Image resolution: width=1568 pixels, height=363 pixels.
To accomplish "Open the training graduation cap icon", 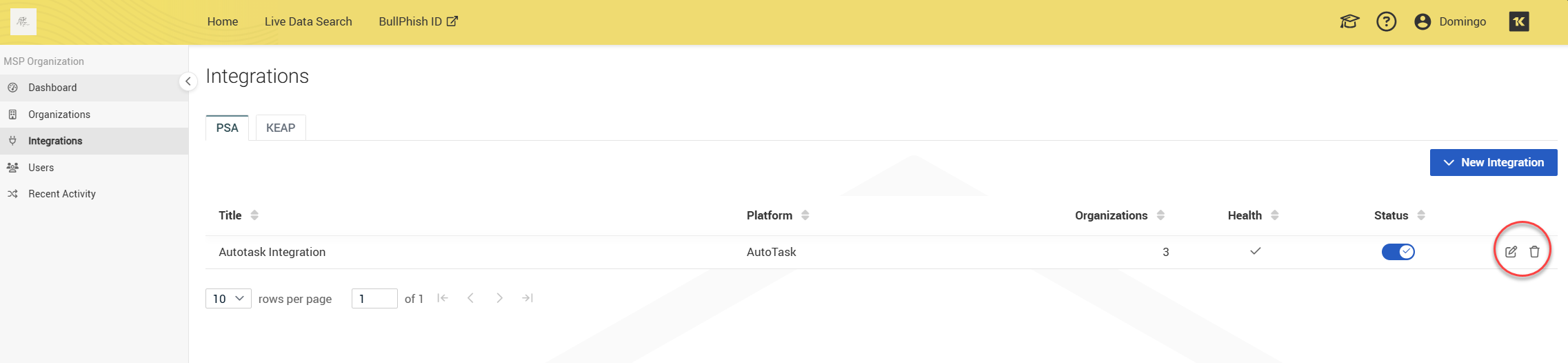I will coord(1349,22).
